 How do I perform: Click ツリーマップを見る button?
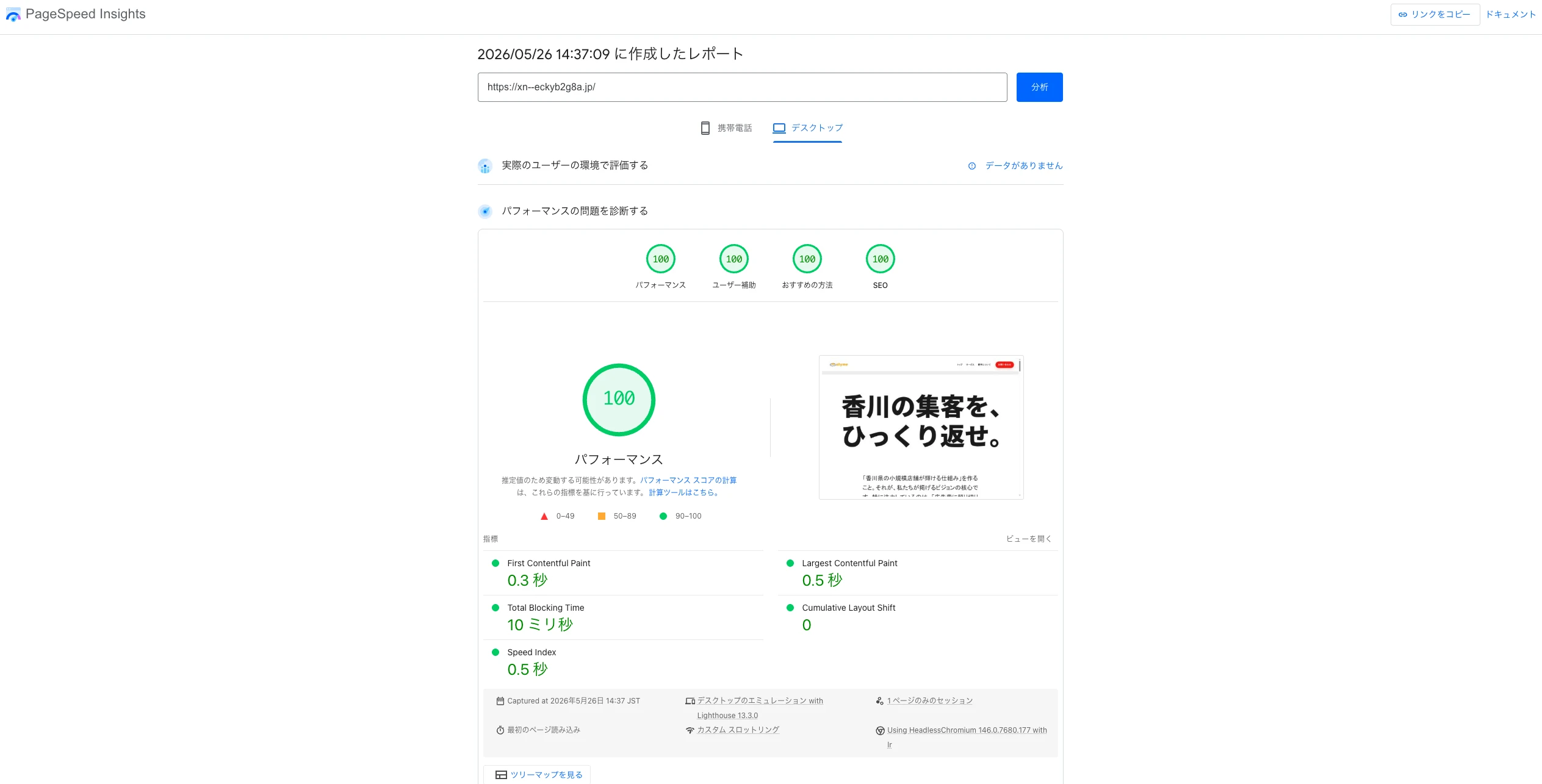pos(537,775)
